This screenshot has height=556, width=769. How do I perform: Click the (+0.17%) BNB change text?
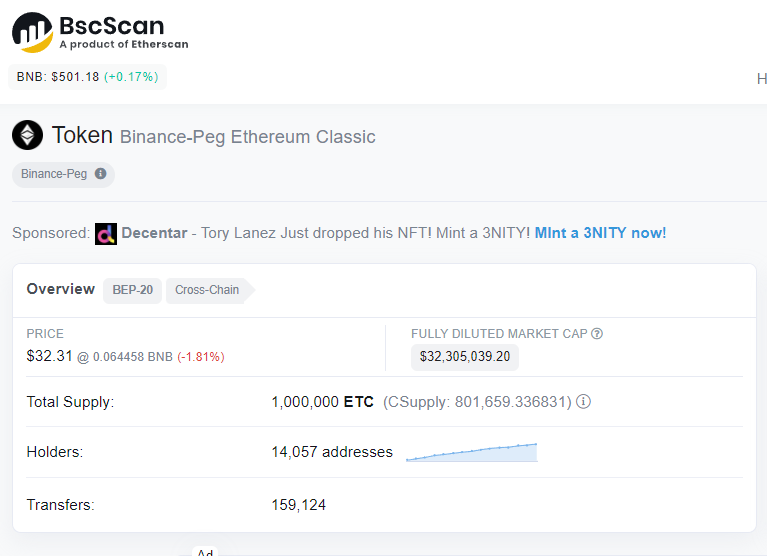pos(131,77)
